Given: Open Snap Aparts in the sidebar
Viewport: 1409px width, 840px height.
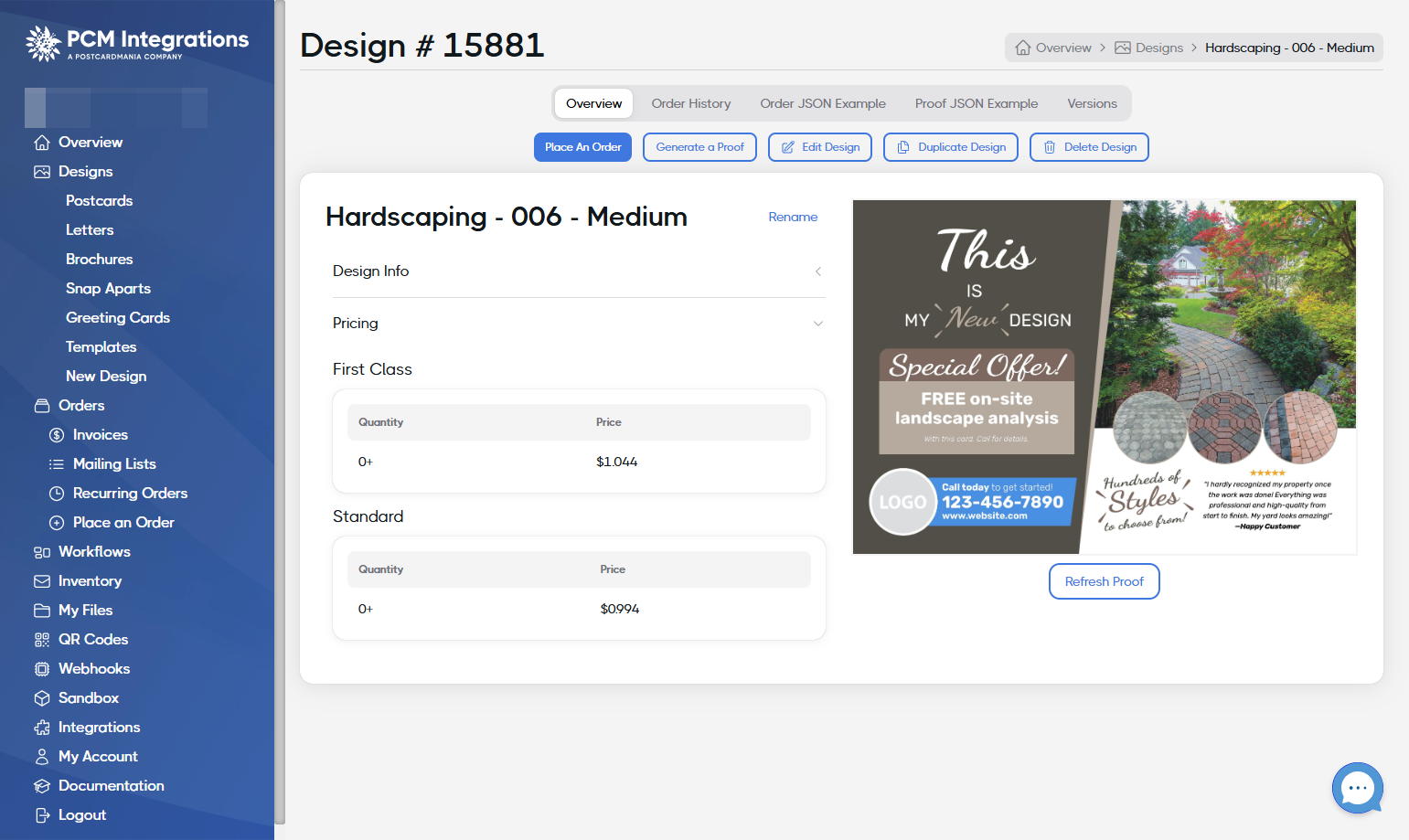Looking at the screenshot, I should coord(108,289).
